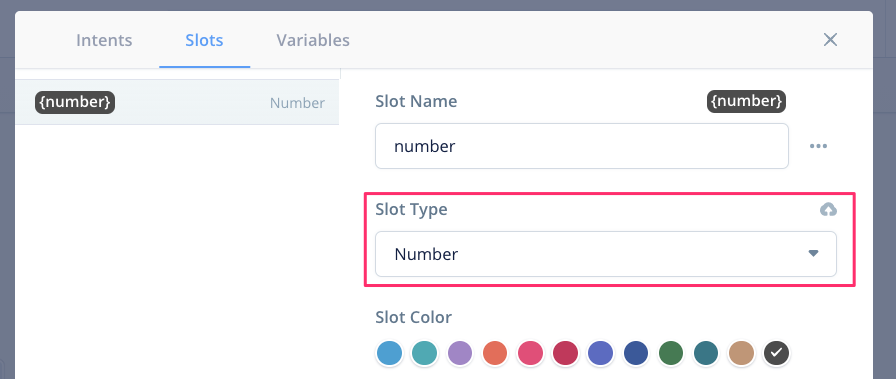Image resolution: width=896 pixels, height=379 pixels.
Task: Switch to the Intents tab
Action: [x=104, y=40]
